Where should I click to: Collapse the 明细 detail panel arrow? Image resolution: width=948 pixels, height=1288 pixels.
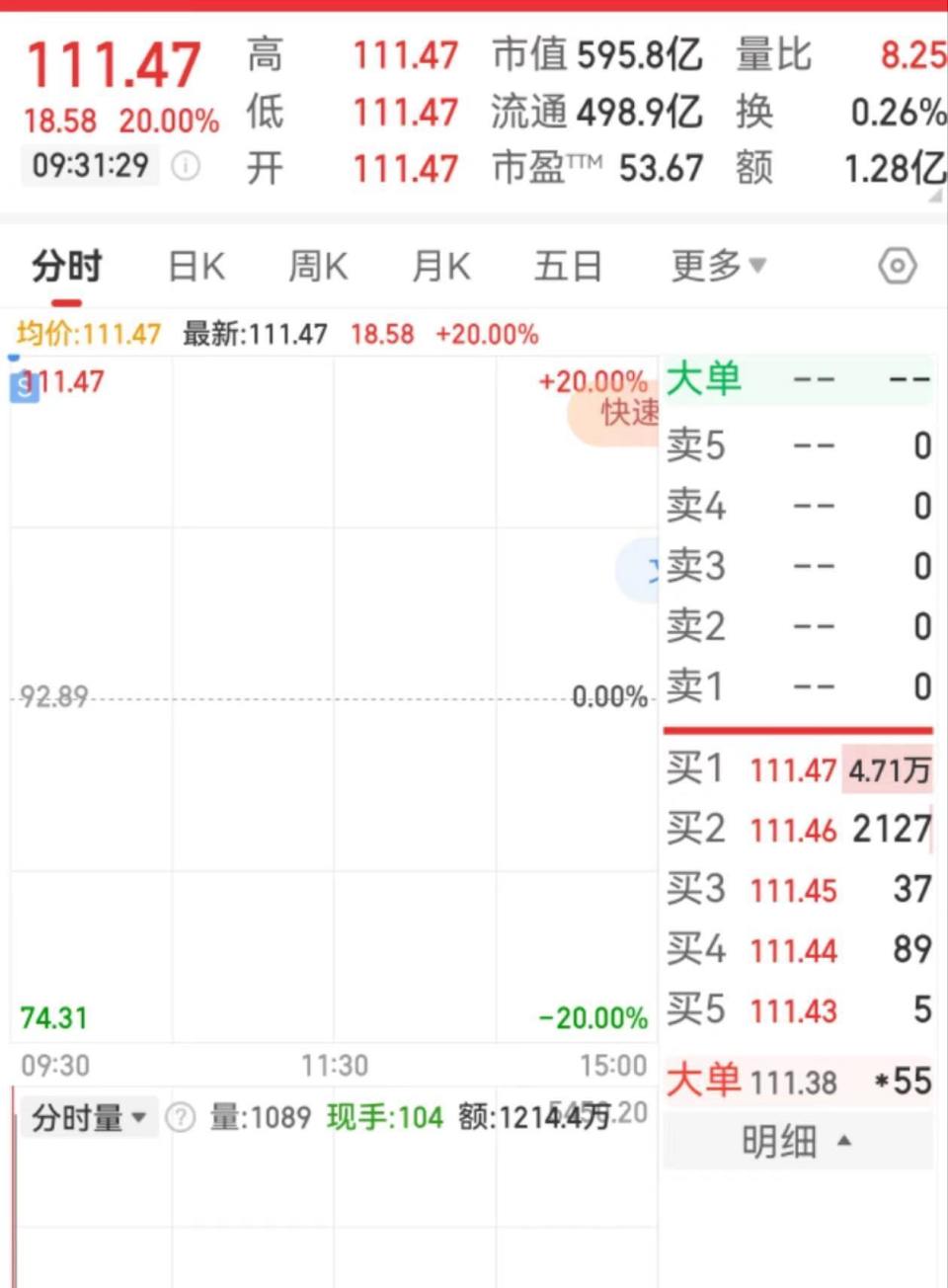tap(843, 1140)
